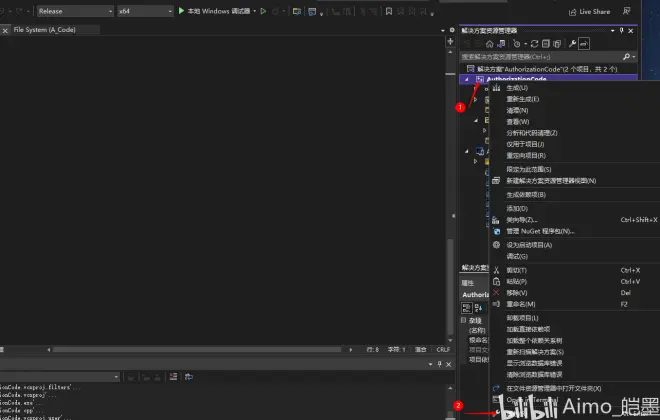Click the Home icon in Solution Explorer toolbar
This screenshot has height=420, width=660.
pyautogui.click(x=489, y=44)
